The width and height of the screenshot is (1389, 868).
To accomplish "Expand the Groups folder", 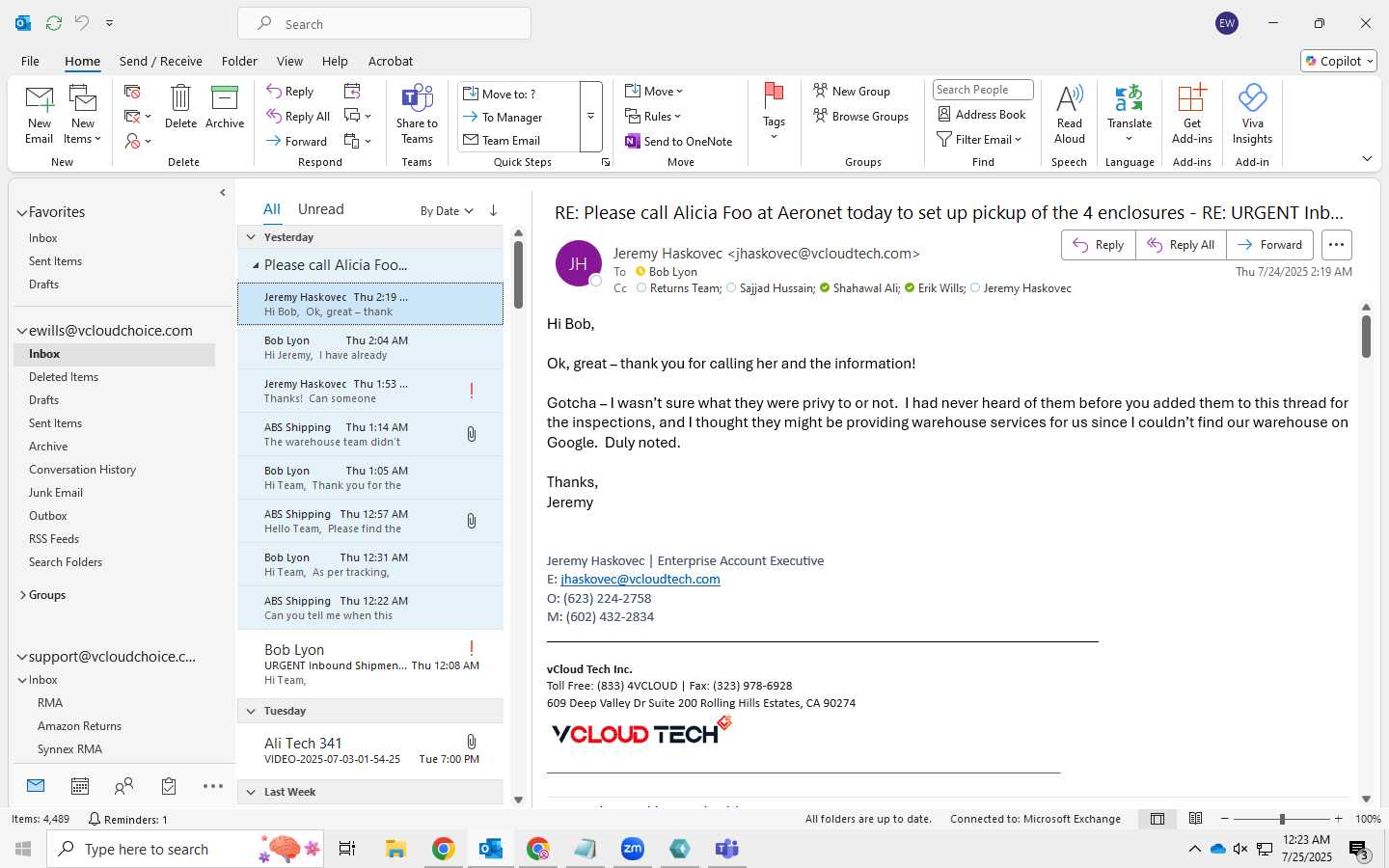I will coord(22,595).
